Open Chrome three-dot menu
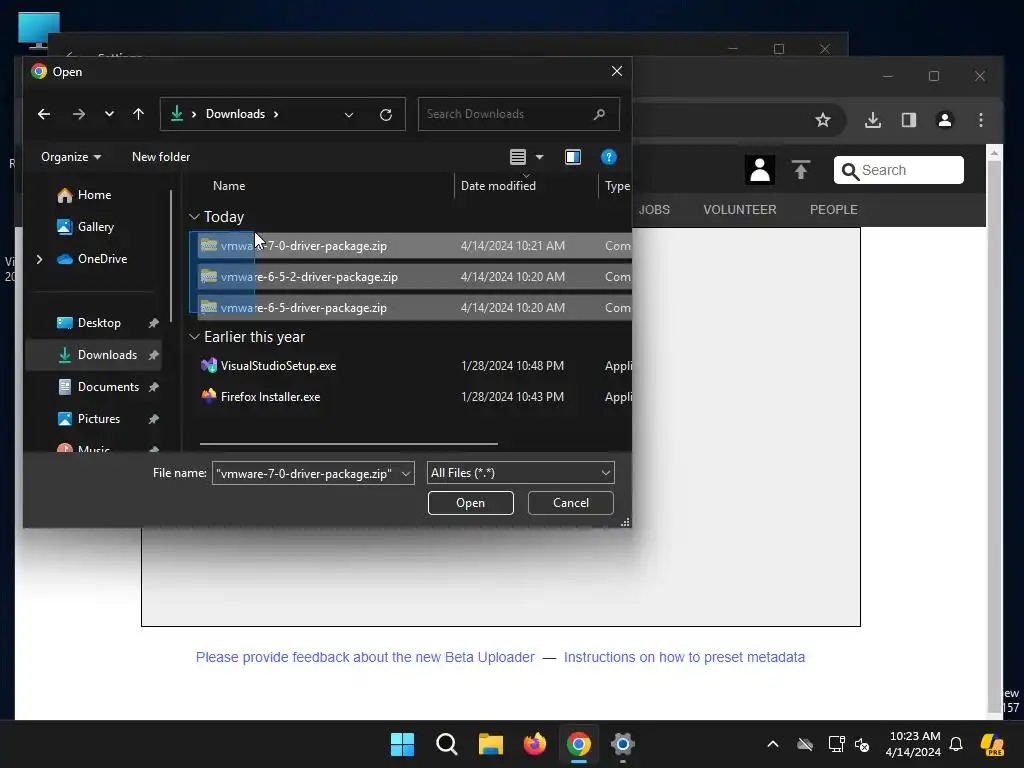Image resolution: width=1024 pixels, height=768 pixels. click(981, 120)
